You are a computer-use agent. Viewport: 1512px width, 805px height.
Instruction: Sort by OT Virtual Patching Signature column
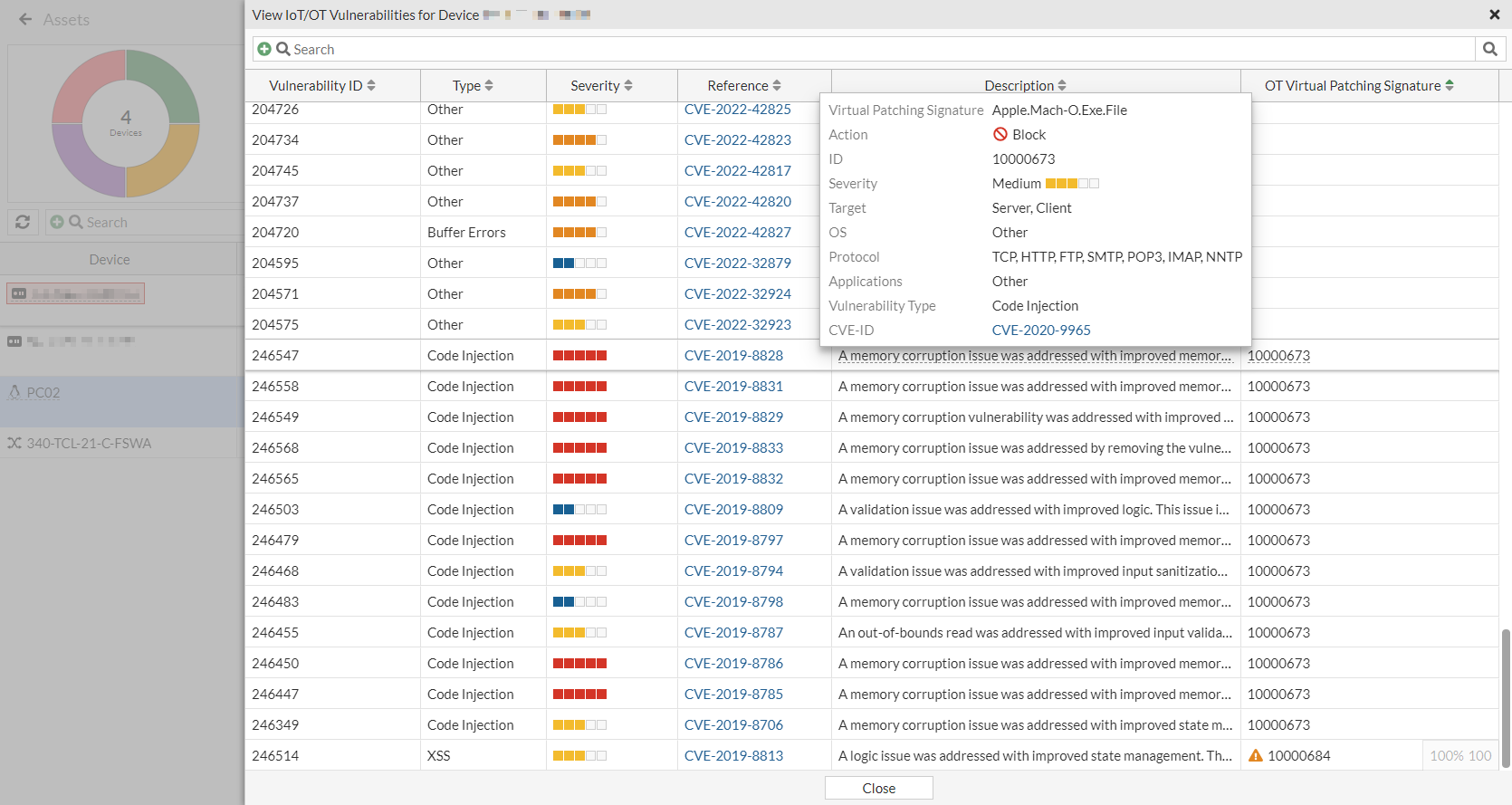click(x=1359, y=85)
